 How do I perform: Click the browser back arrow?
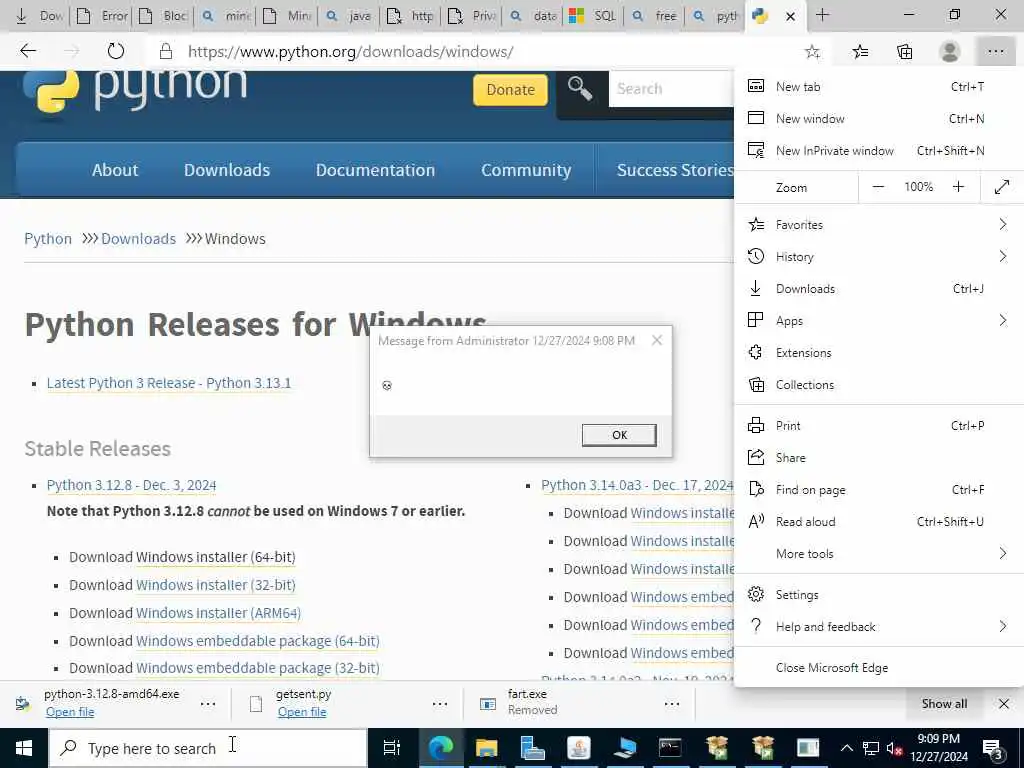27,51
